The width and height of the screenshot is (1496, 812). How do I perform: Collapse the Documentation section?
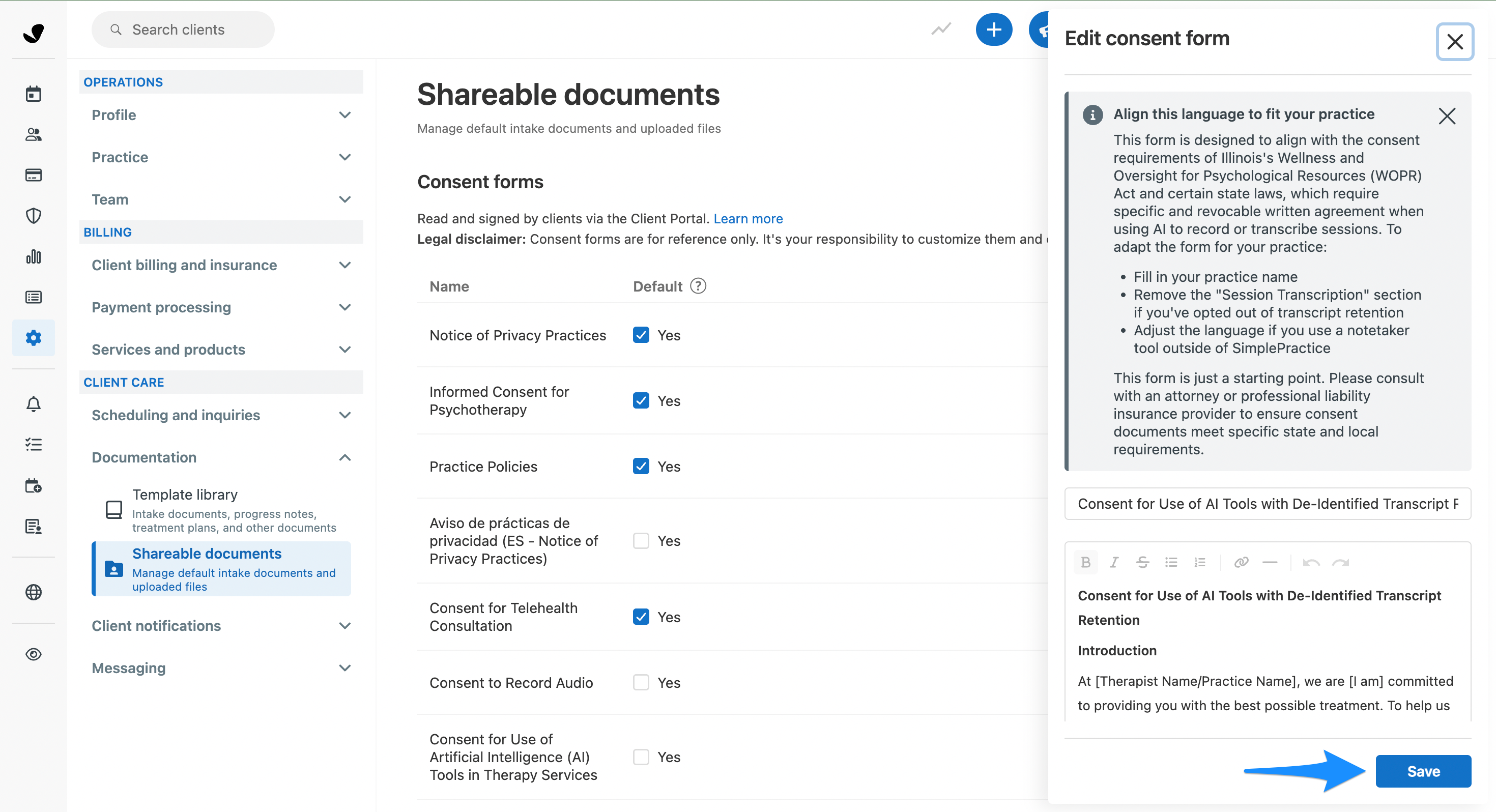pos(221,457)
